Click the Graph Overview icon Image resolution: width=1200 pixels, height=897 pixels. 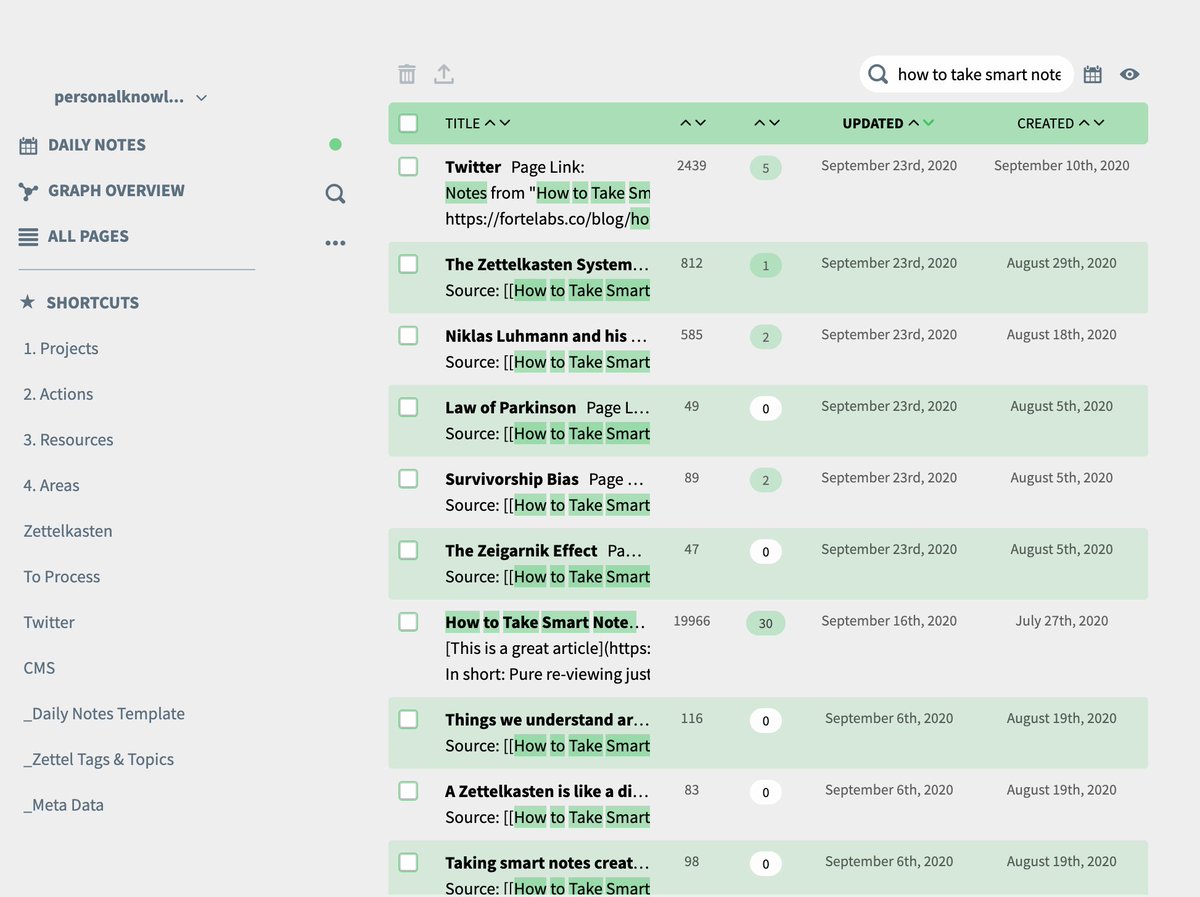(28, 191)
